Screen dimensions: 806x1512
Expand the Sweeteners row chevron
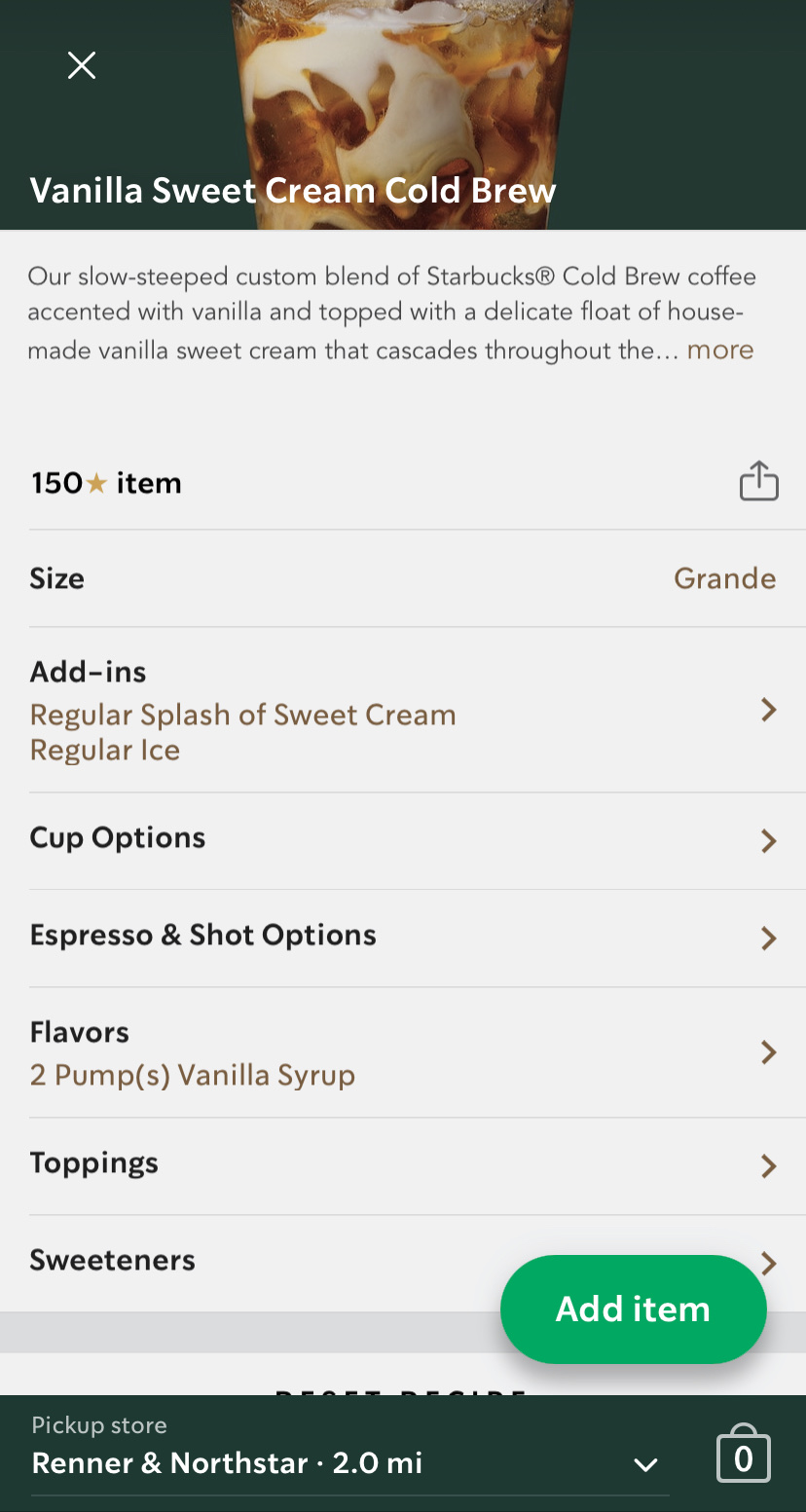(x=770, y=1263)
